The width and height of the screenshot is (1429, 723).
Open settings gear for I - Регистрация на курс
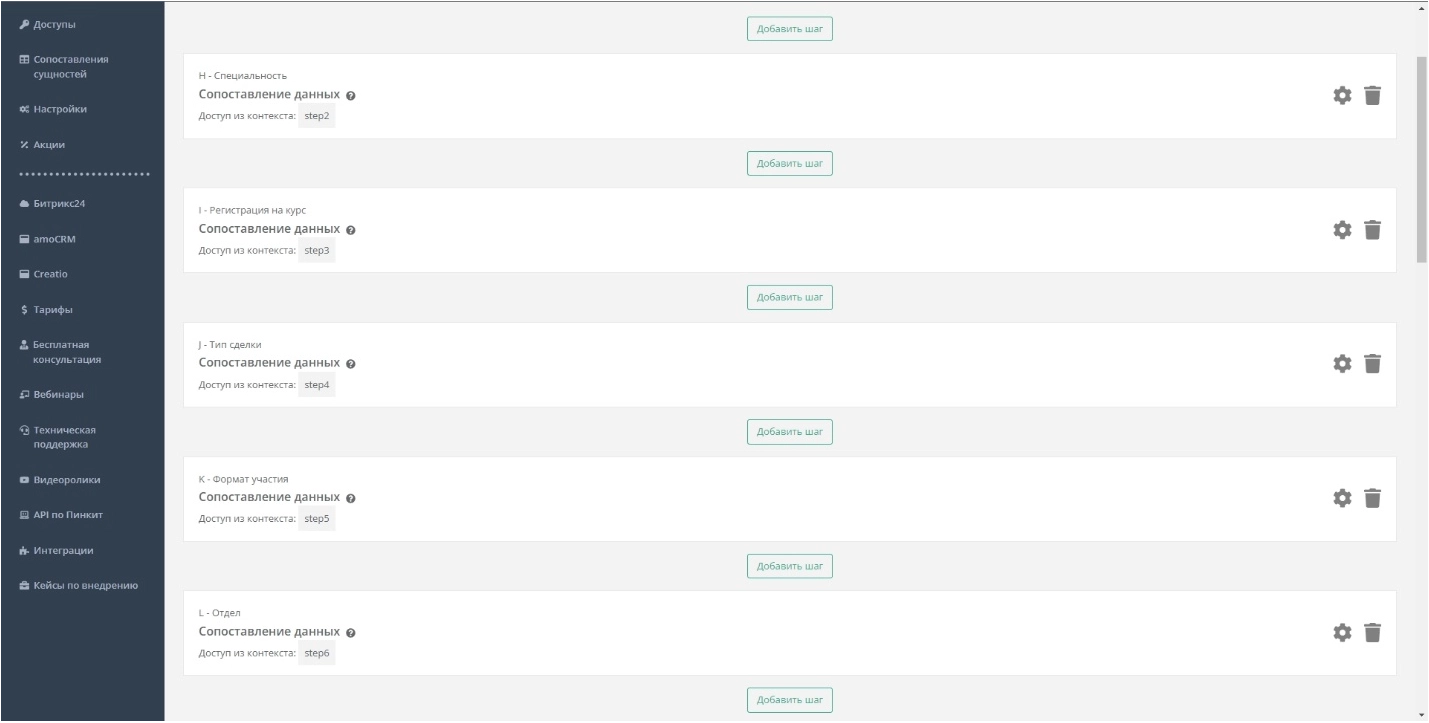1342,230
